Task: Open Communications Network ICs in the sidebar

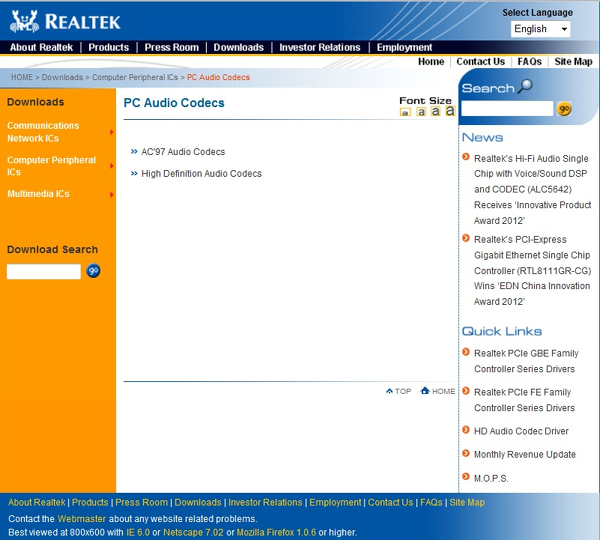Action: pyautogui.click(x=43, y=132)
